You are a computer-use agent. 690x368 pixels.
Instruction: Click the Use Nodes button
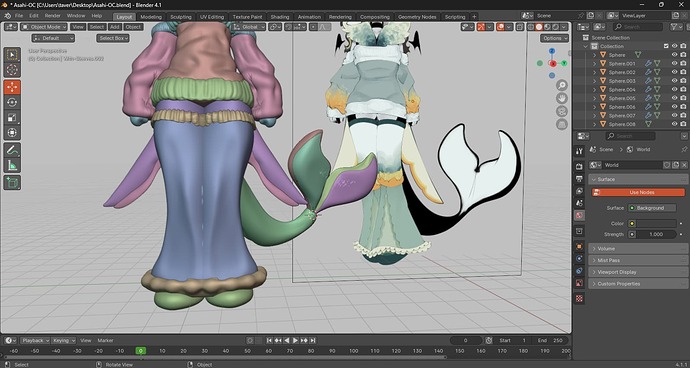(638, 192)
